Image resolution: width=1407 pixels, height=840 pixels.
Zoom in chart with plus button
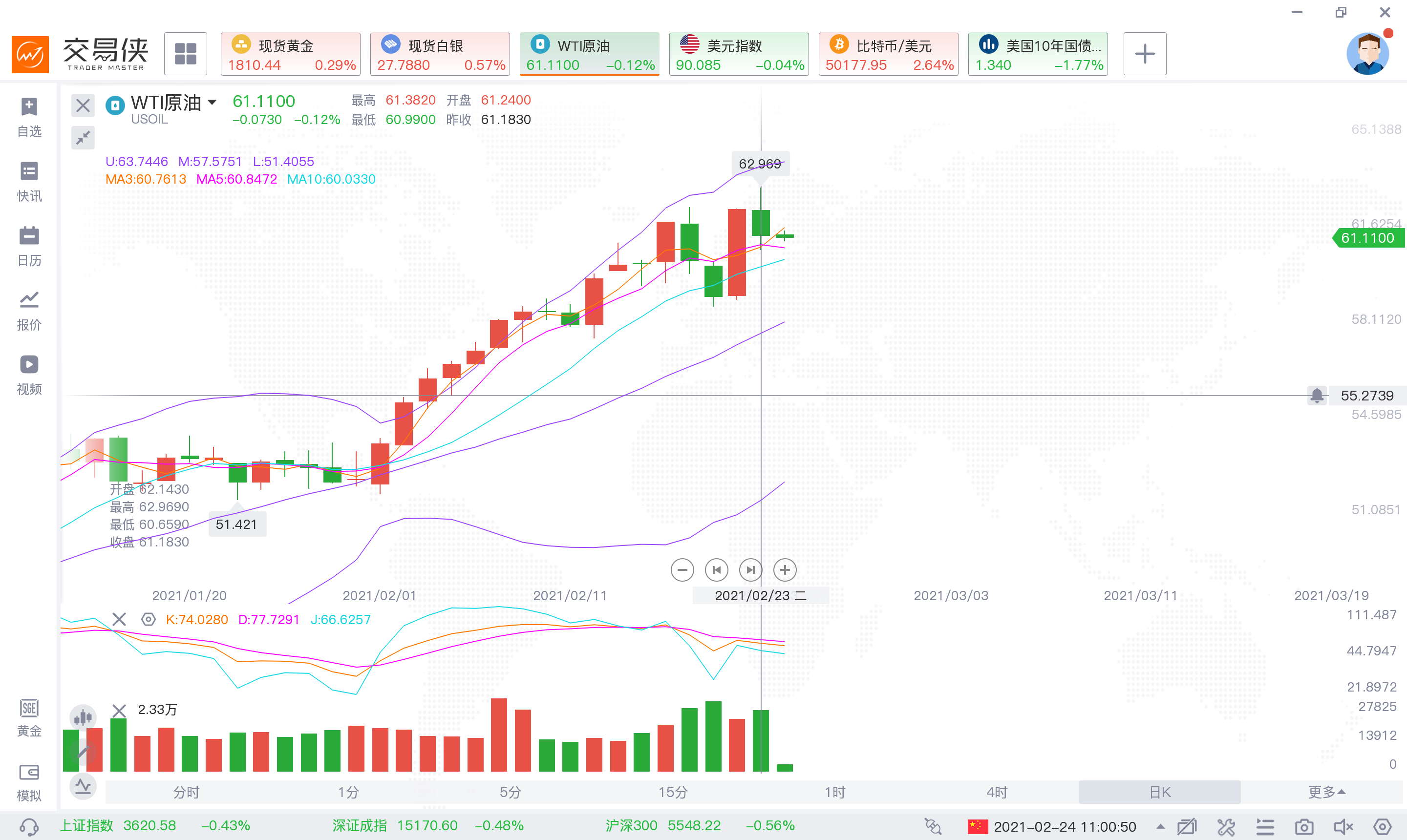tap(785, 570)
